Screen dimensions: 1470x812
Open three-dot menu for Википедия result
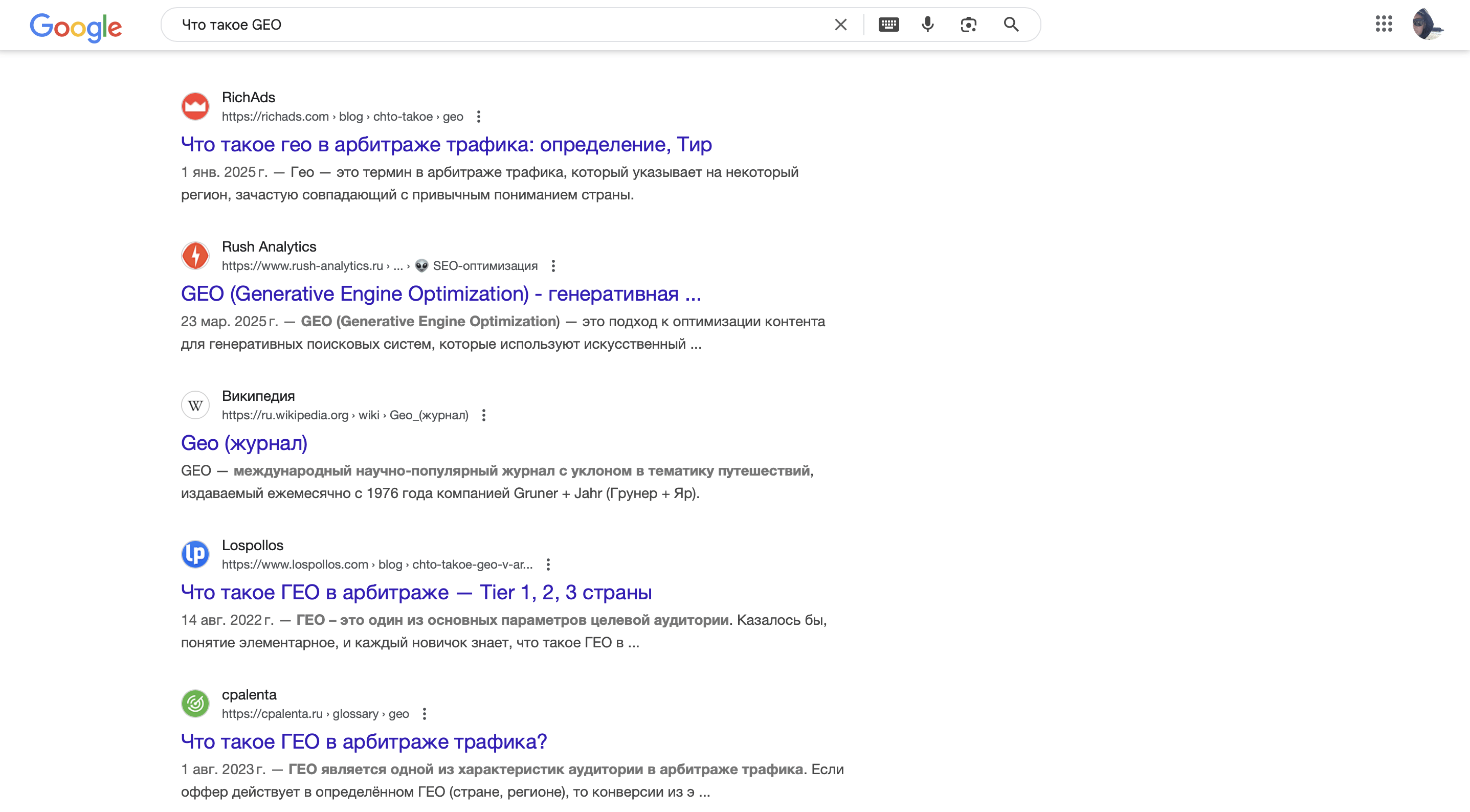click(483, 415)
